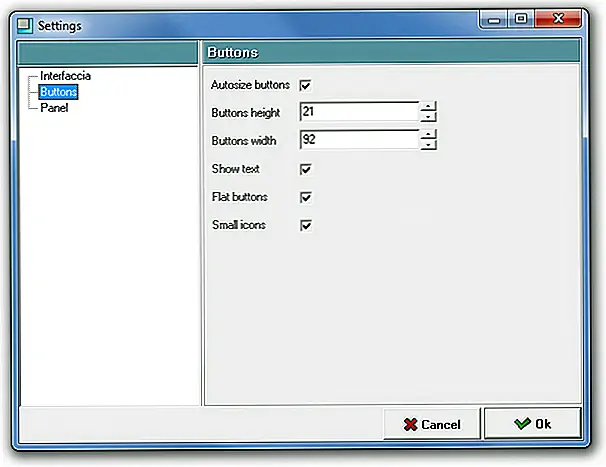Click the Autosize buttons label
The width and height of the screenshot is (606, 467).
point(250,85)
